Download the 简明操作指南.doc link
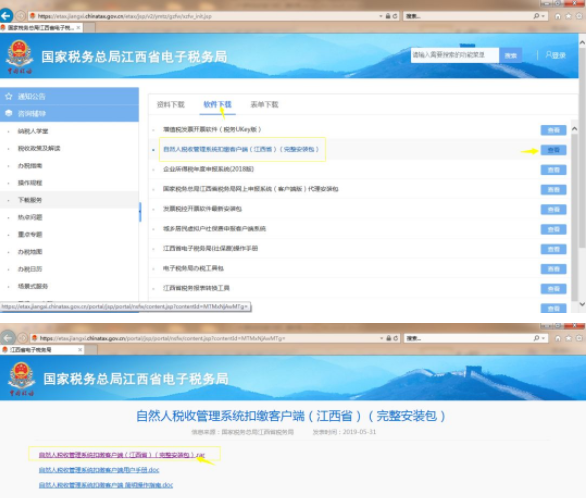 [x=106, y=485]
